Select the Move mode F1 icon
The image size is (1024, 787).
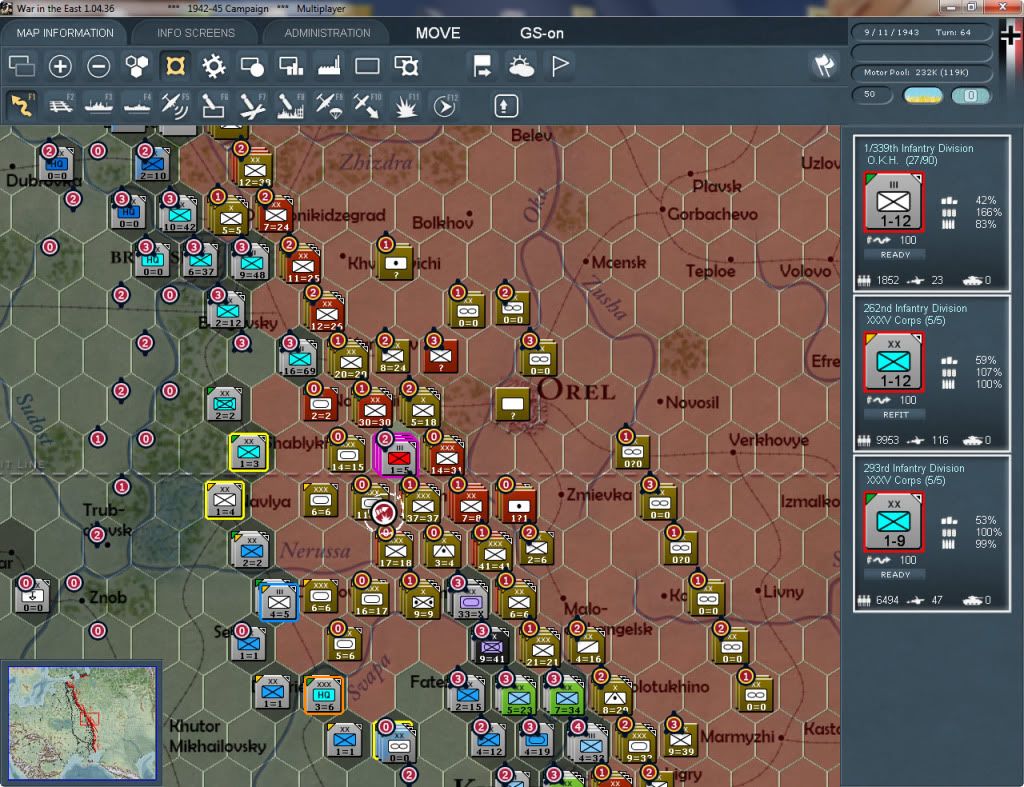click(22, 105)
